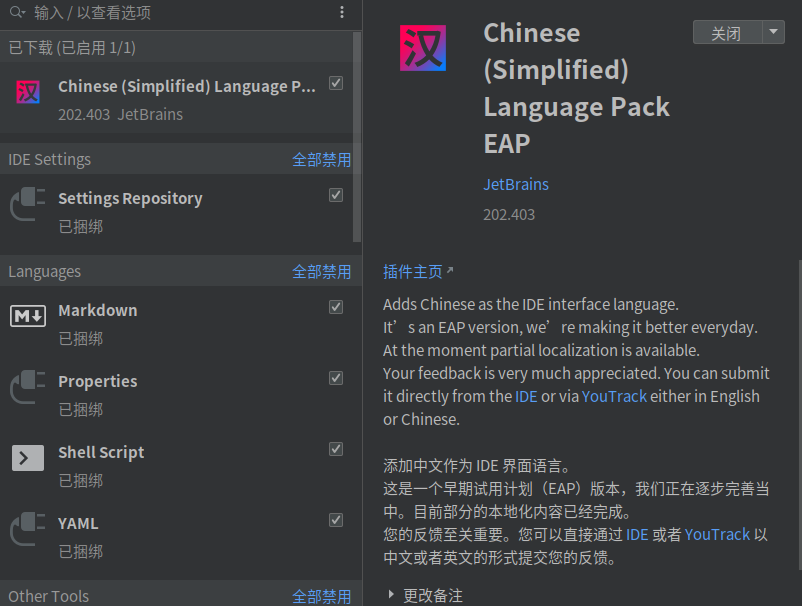Toggle the YAML plugin checkbox
This screenshot has height=606, width=802.
point(336,520)
